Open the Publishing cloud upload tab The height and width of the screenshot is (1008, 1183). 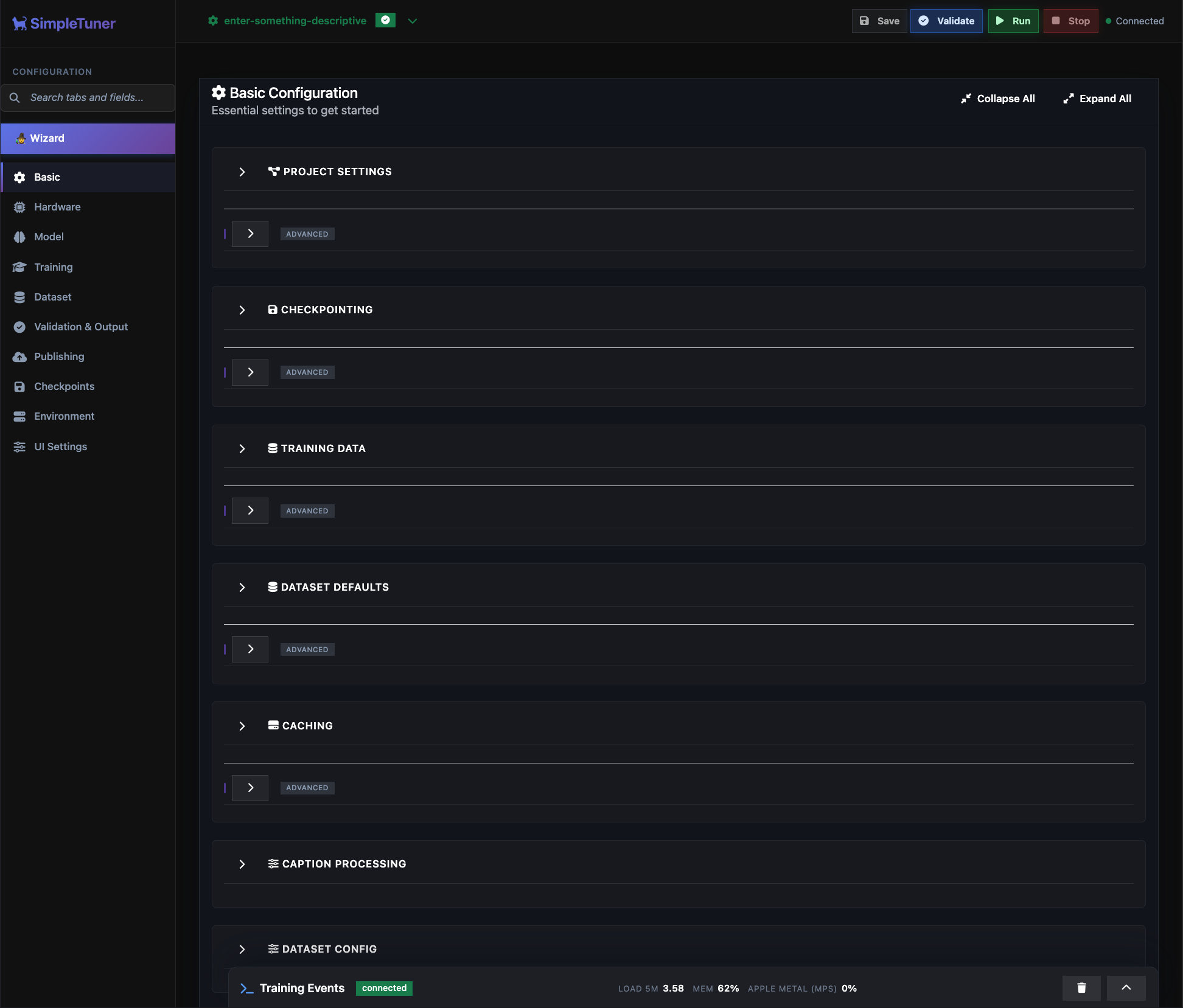tap(19, 356)
